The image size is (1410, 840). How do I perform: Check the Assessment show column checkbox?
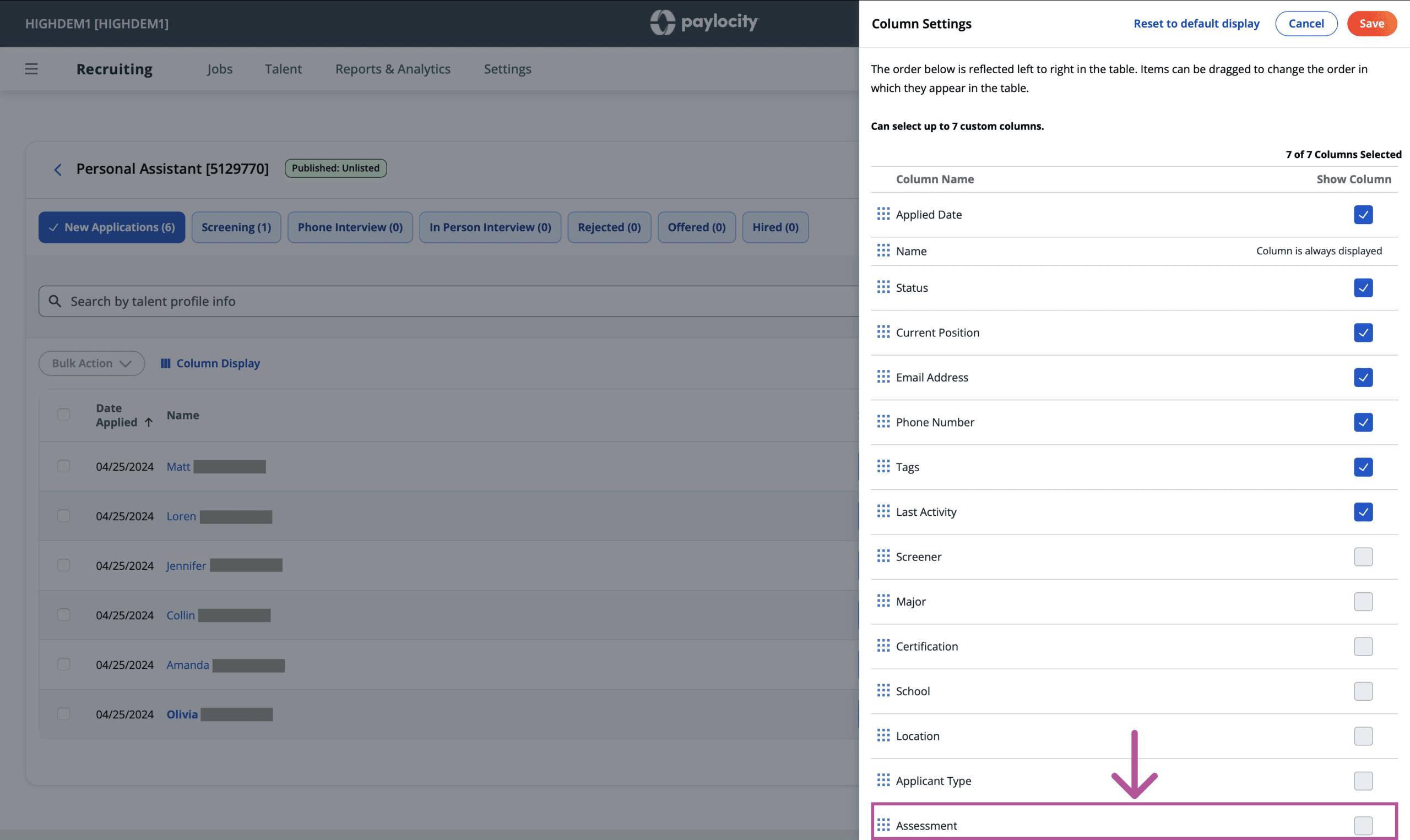pos(1363,825)
